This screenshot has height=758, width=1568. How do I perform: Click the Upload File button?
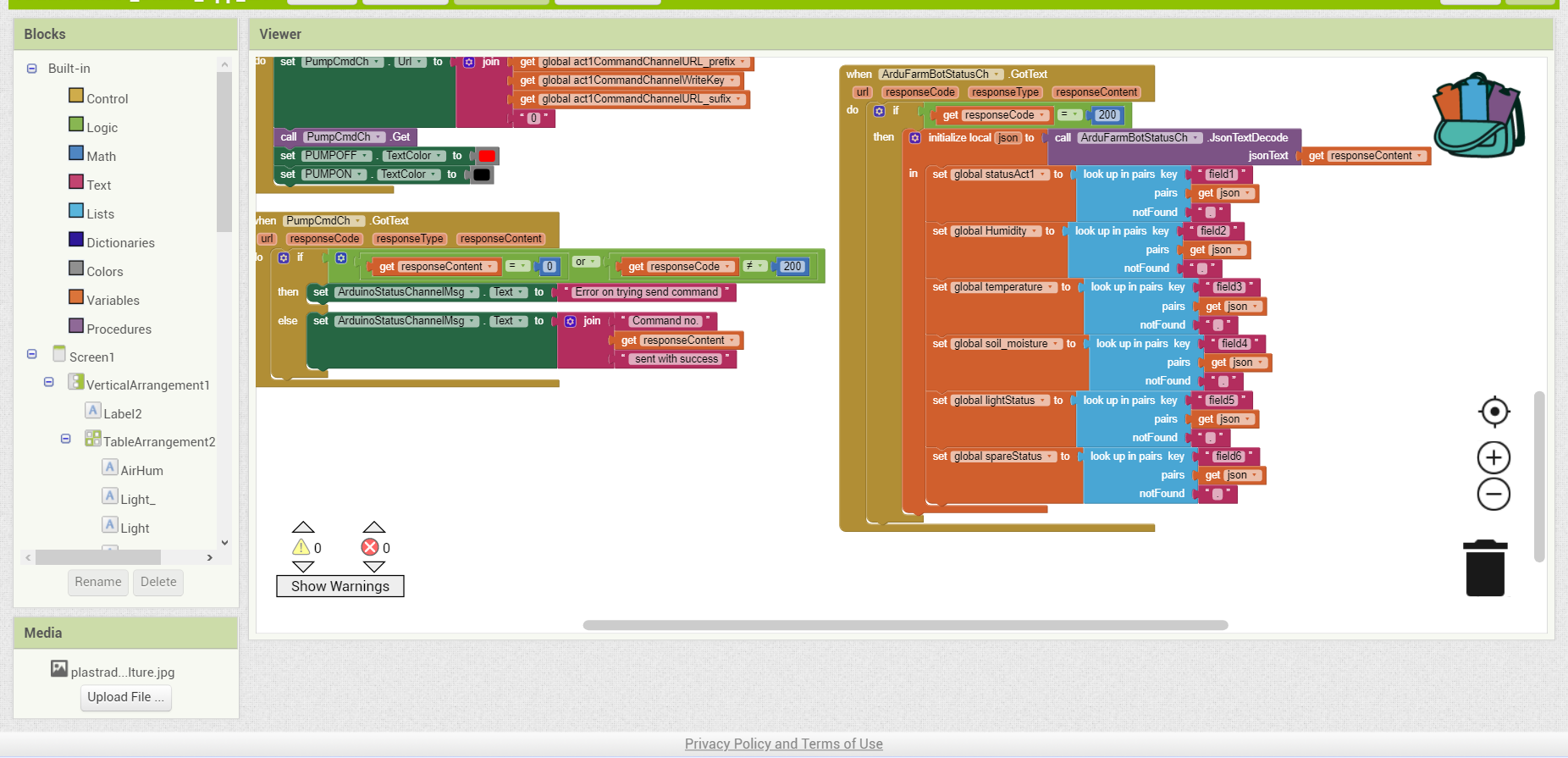[x=126, y=697]
